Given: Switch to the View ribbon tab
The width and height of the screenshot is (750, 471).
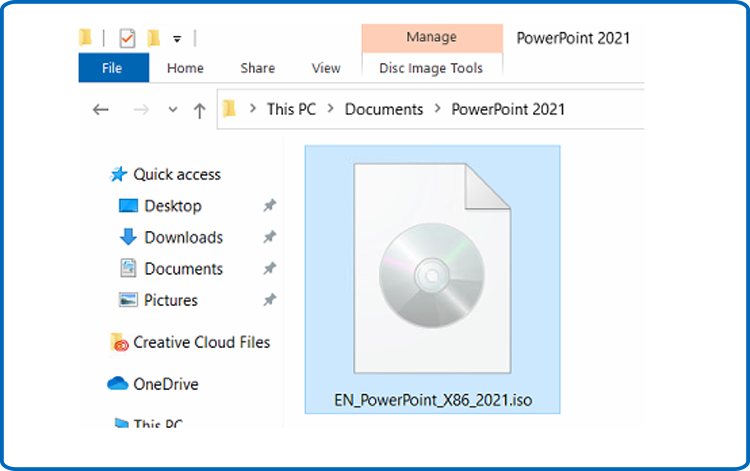Looking at the screenshot, I should (x=326, y=68).
